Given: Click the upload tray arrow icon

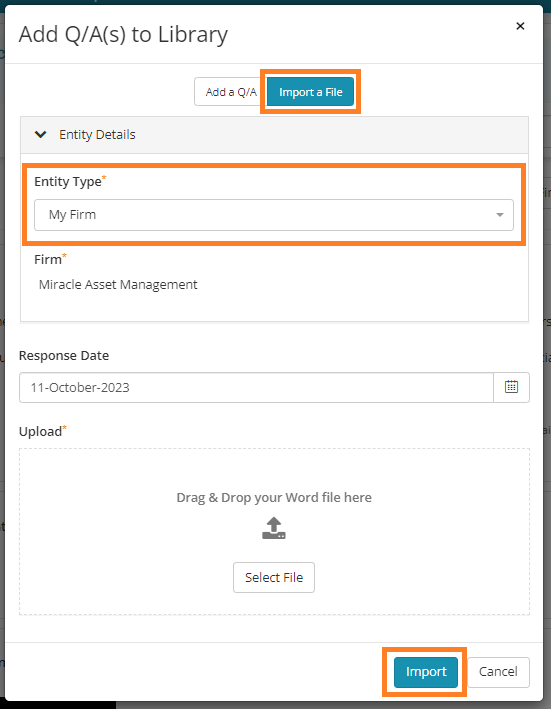Looking at the screenshot, I should coord(274,528).
